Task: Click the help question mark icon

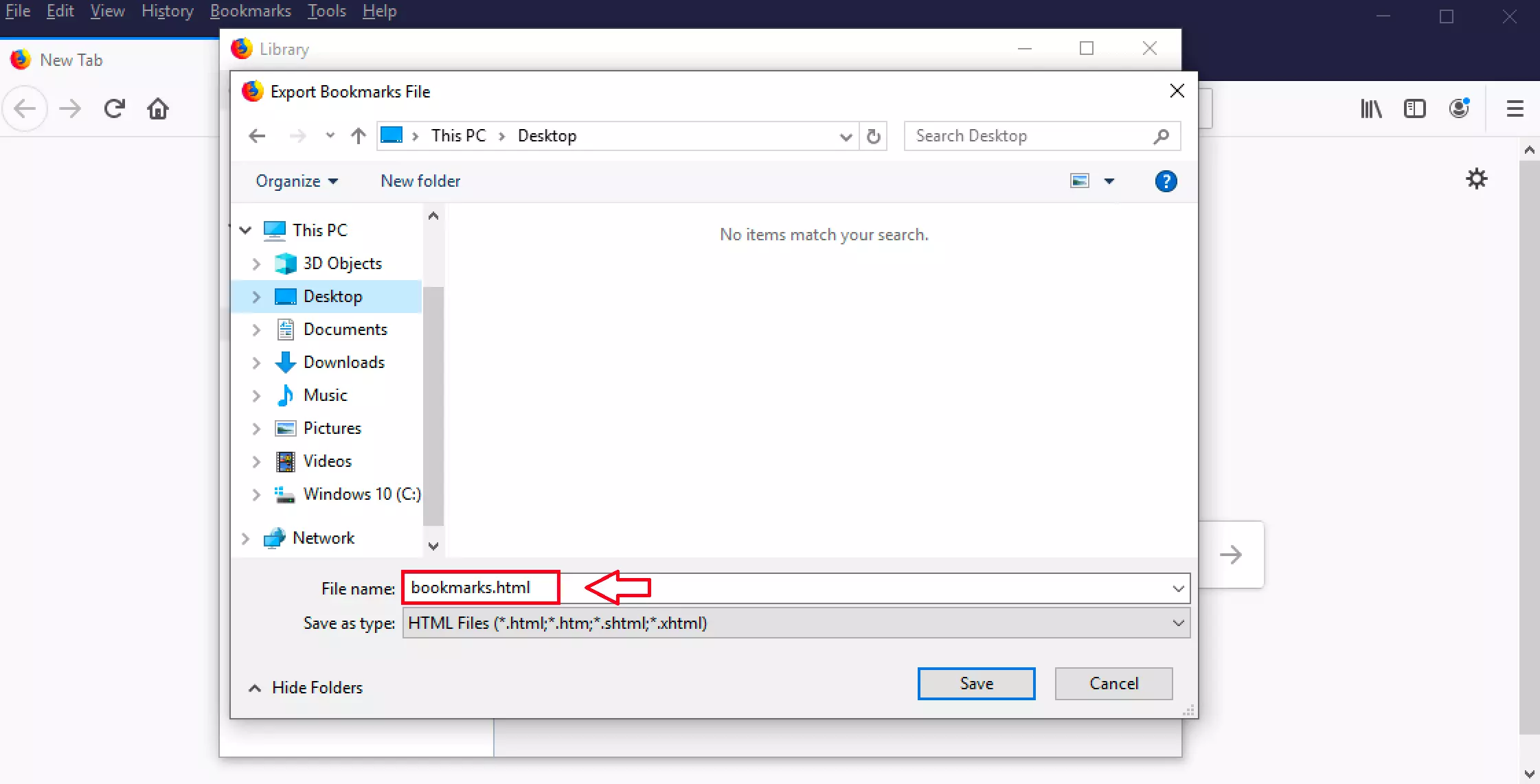Action: point(1166,181)
